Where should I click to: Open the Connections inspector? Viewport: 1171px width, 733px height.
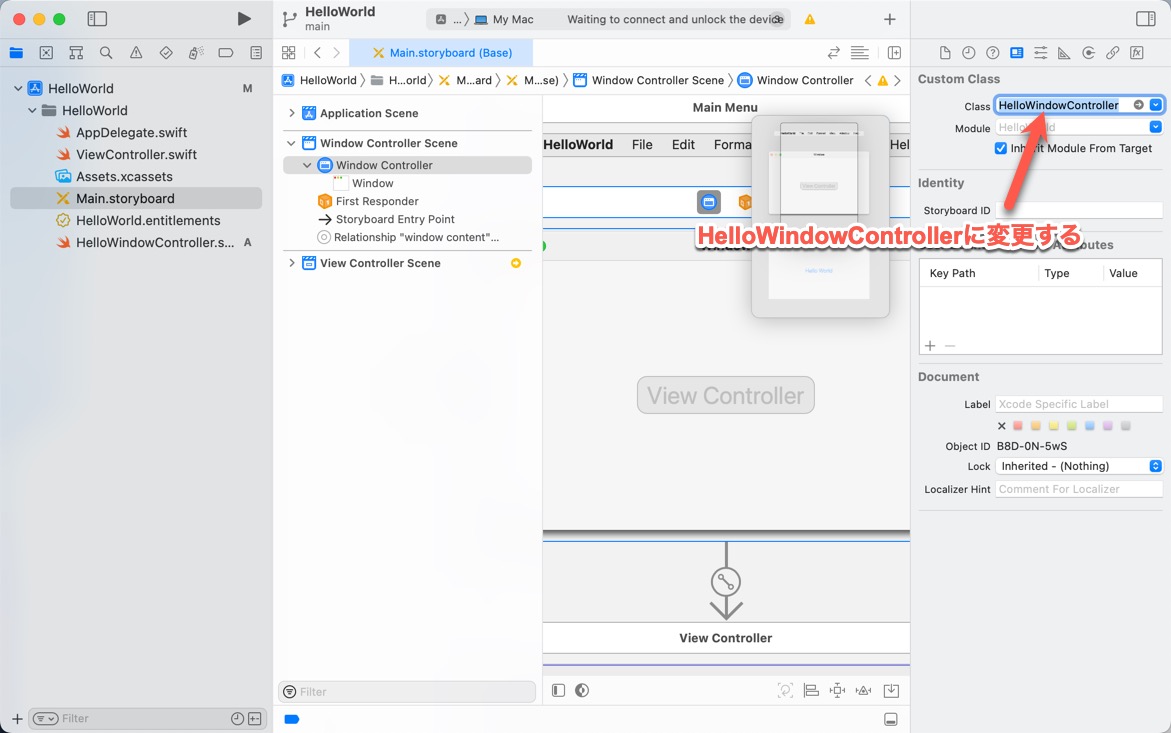pyautogui.click(x=1089, y=53)
